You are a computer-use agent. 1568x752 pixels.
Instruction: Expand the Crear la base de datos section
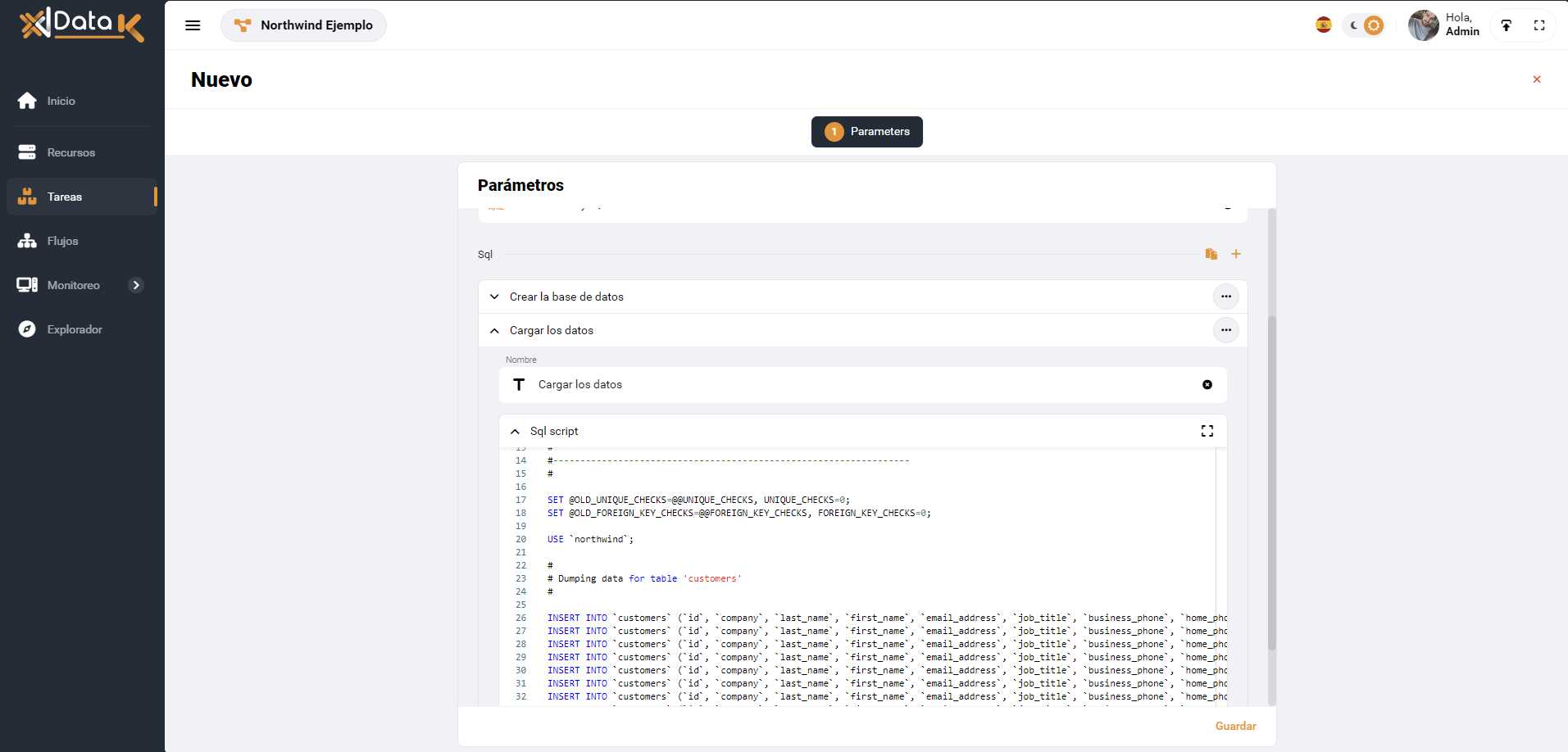click(x=494, y=297)
